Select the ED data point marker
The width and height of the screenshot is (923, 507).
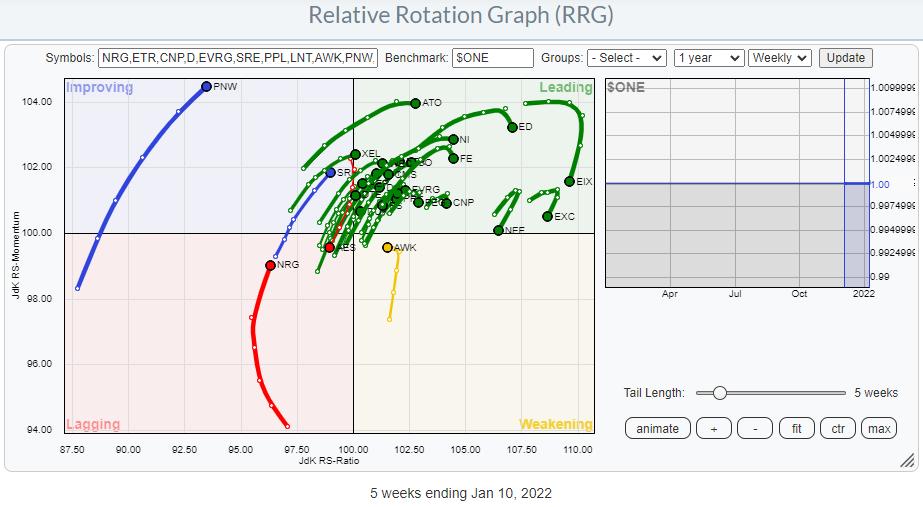tap(512, 127)
